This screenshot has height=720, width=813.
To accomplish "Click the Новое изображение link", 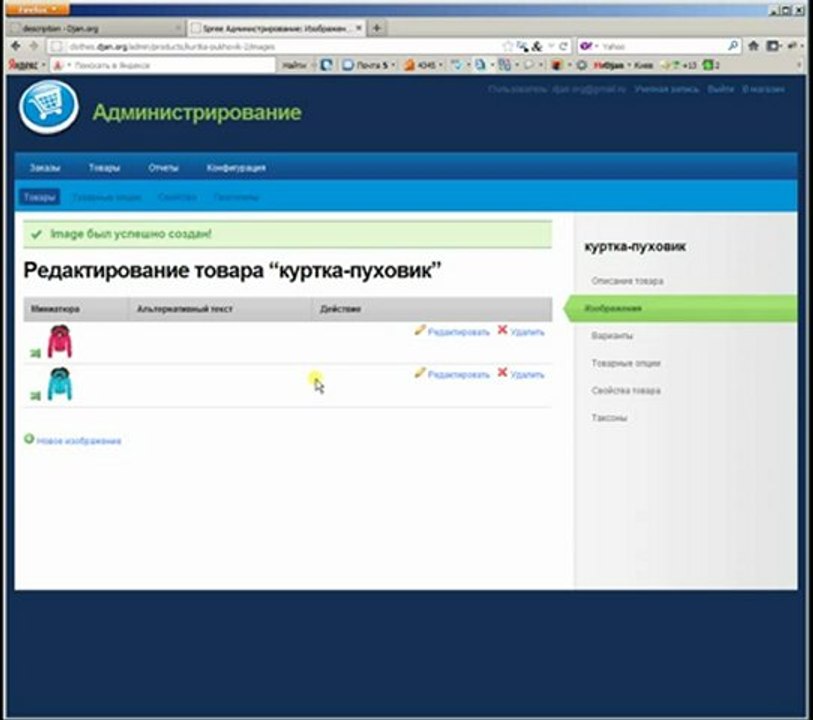I will pos(79,441).
